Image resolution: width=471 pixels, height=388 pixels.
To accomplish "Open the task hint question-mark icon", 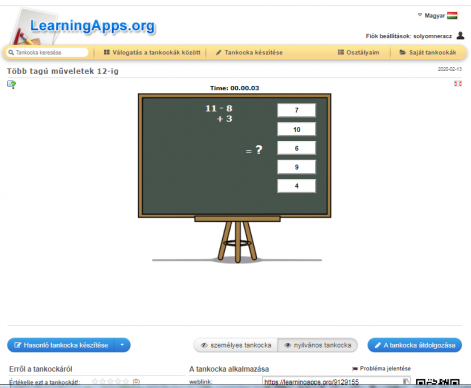I will (12, 84).
